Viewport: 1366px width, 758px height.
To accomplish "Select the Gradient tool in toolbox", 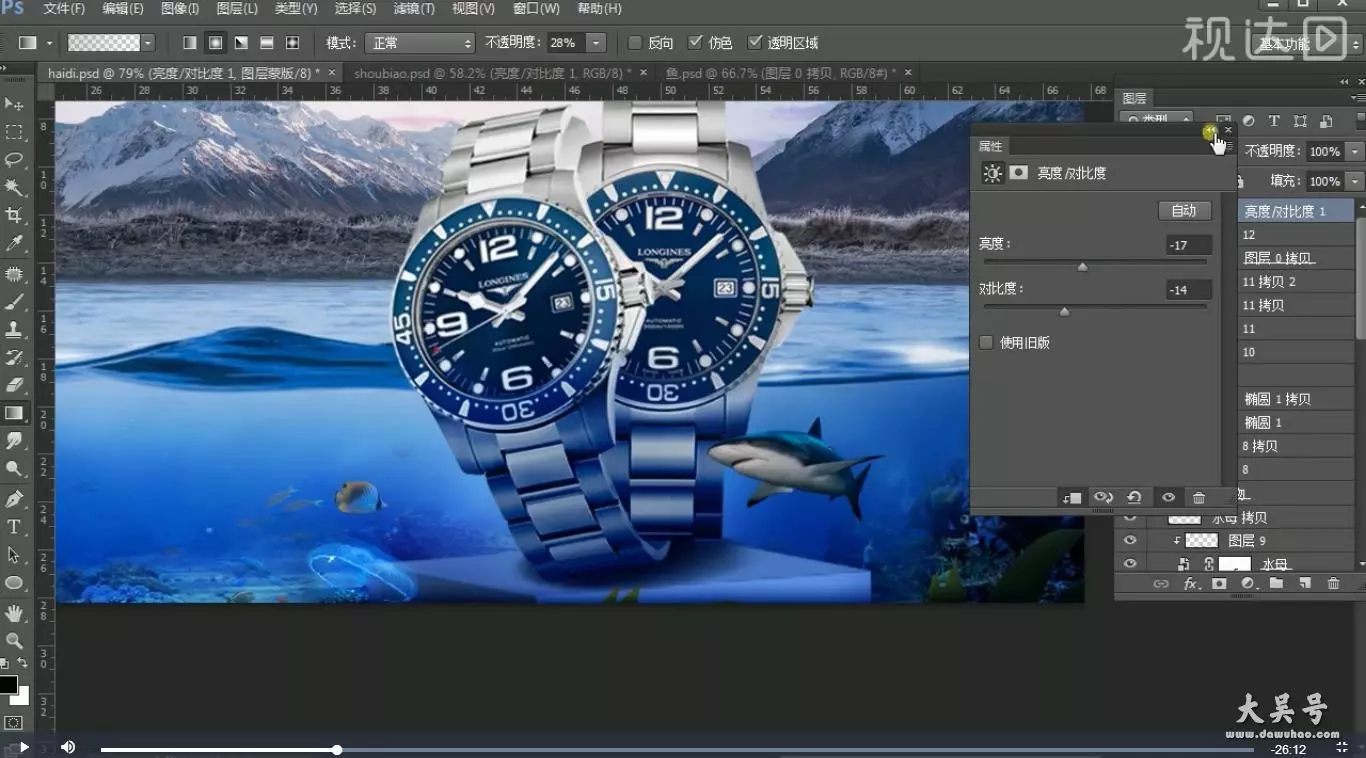I will click(x=14, y=413).
